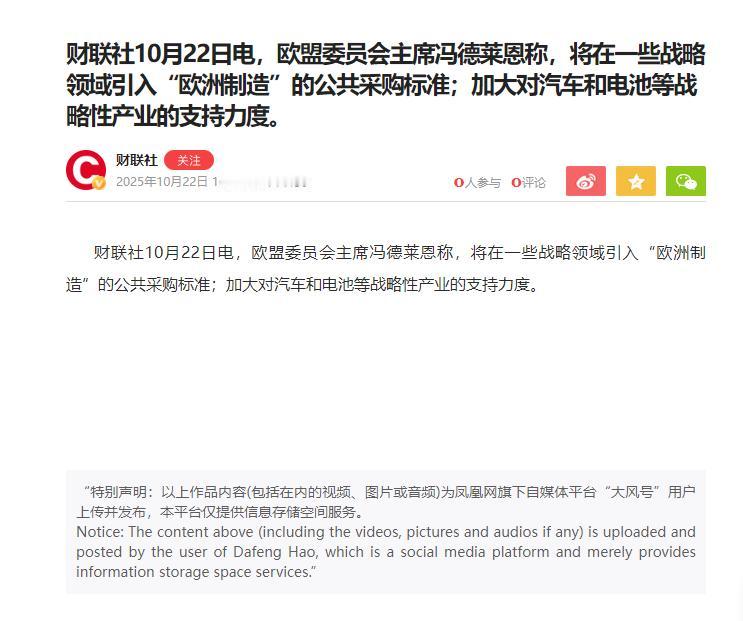Share via the green WeChat icon

tap(686, 181)
